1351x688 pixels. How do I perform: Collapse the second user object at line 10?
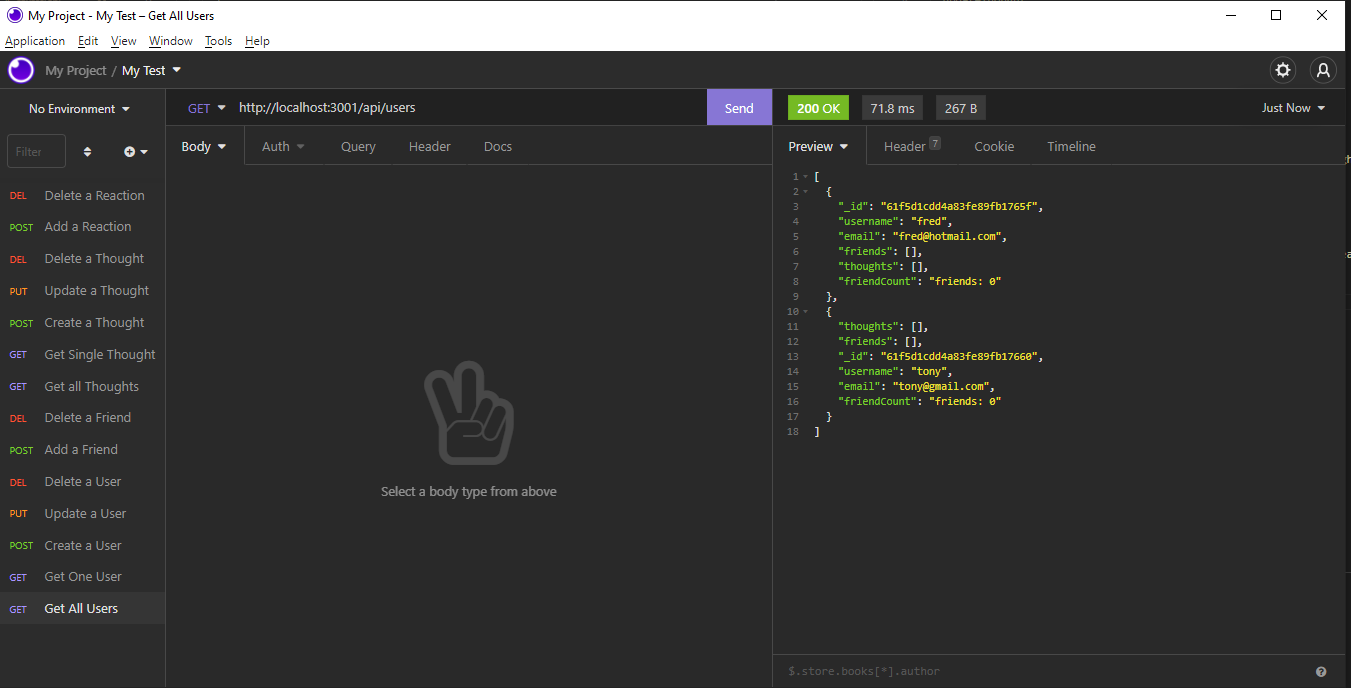click(x=806, y=312)
